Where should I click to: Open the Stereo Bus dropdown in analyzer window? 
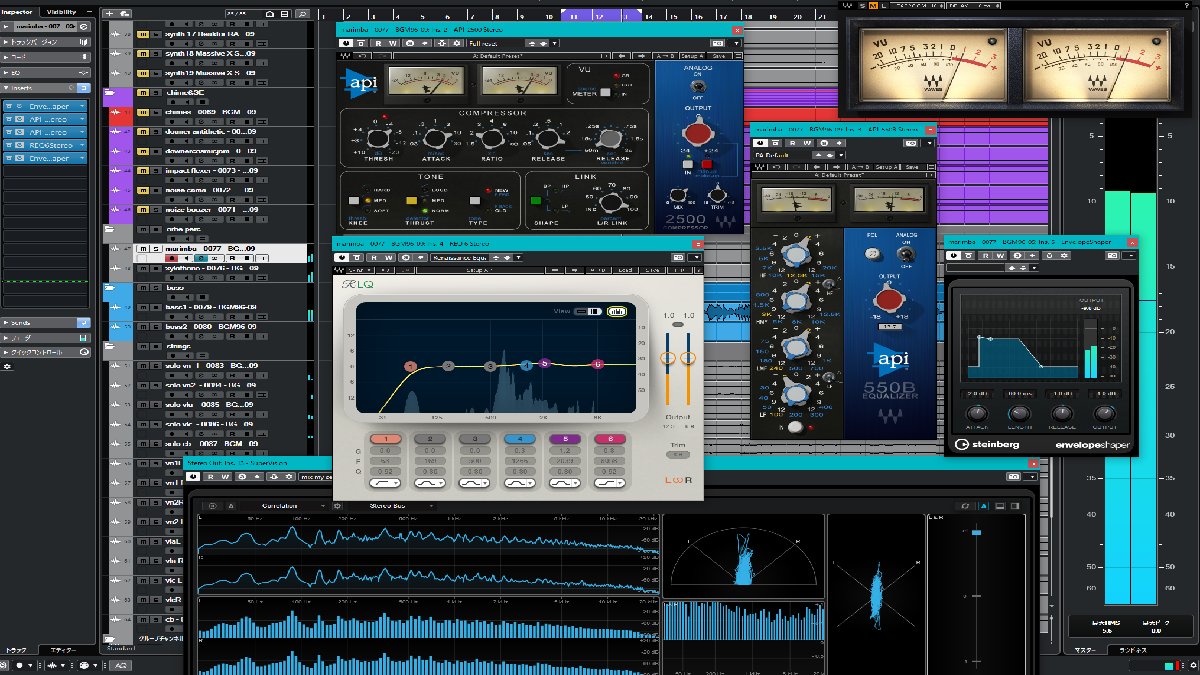coord(394,506)
